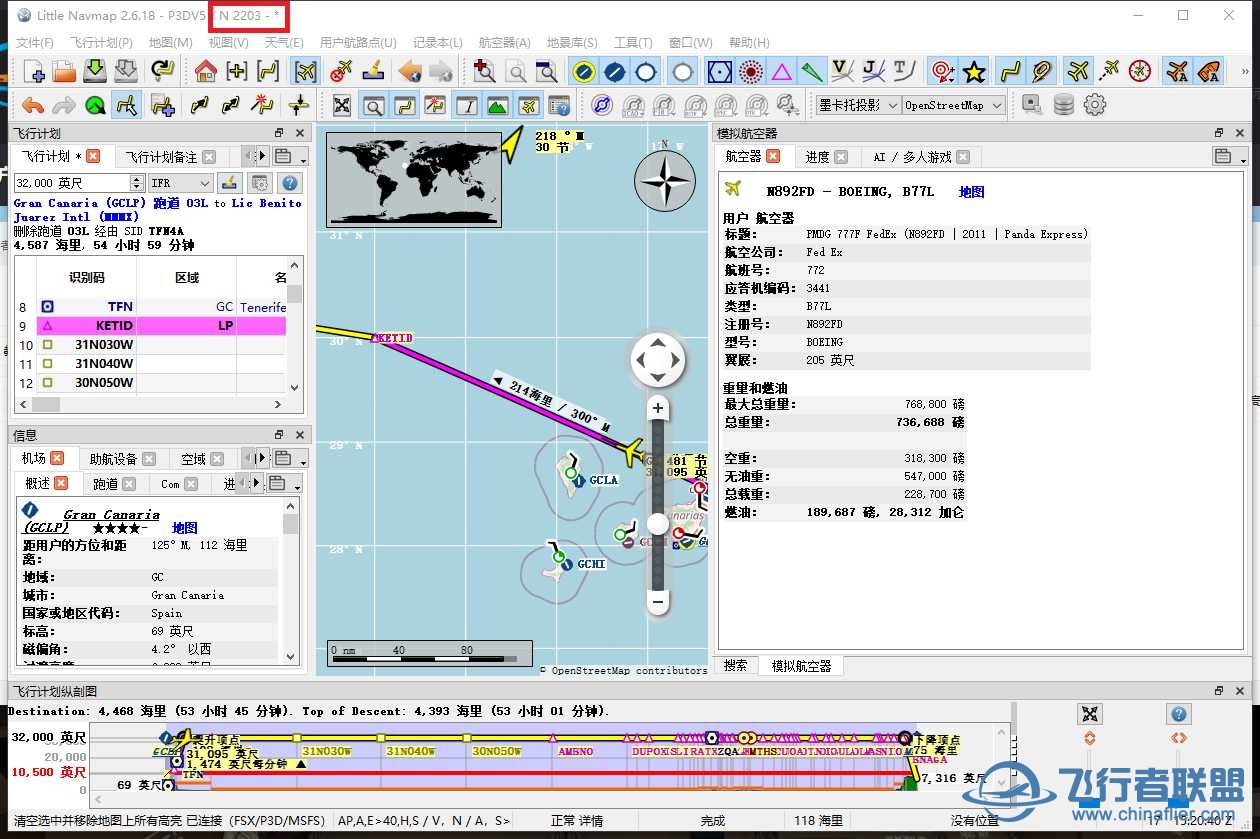
Task: Click the Gran Canaria 地图 link
Action: [x=184, y=528]
